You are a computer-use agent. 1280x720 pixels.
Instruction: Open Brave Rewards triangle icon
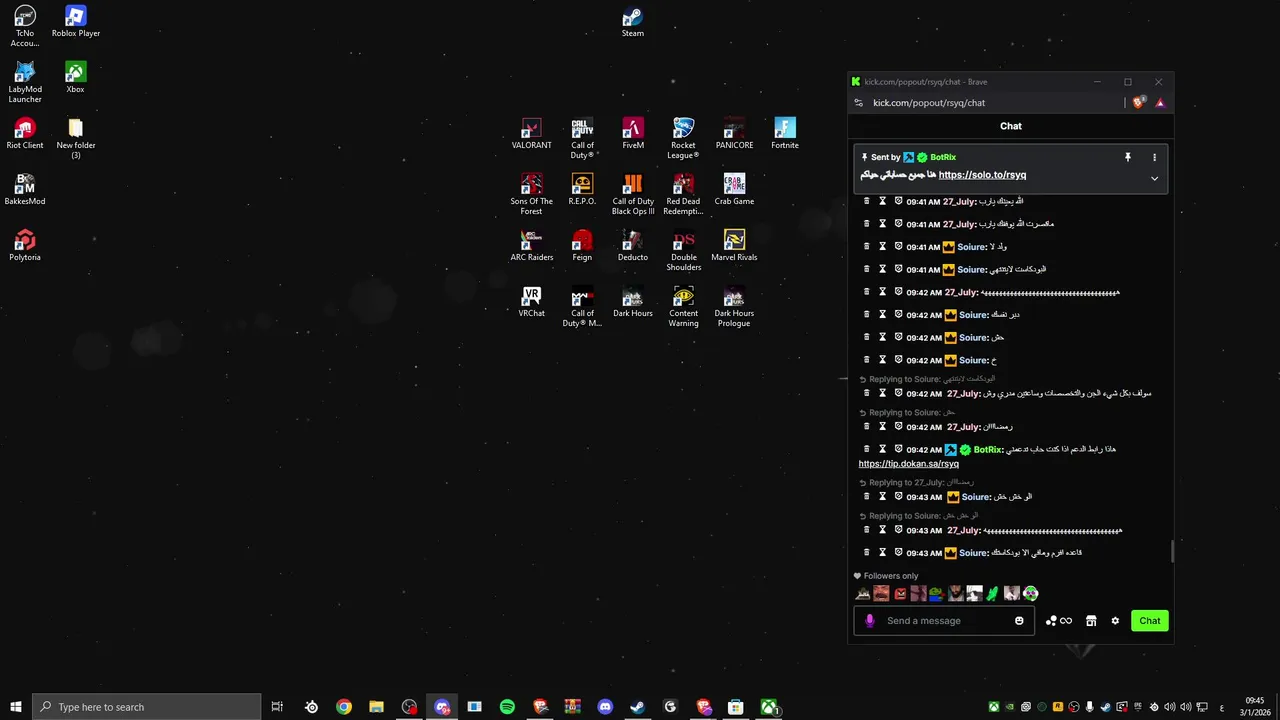click(1159, 103)
